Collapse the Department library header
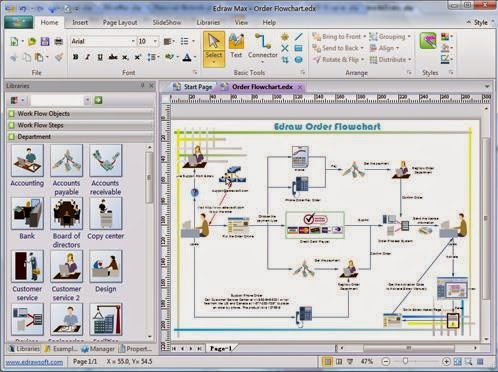This screenshot has width=498, height=372. click(80, 137)
